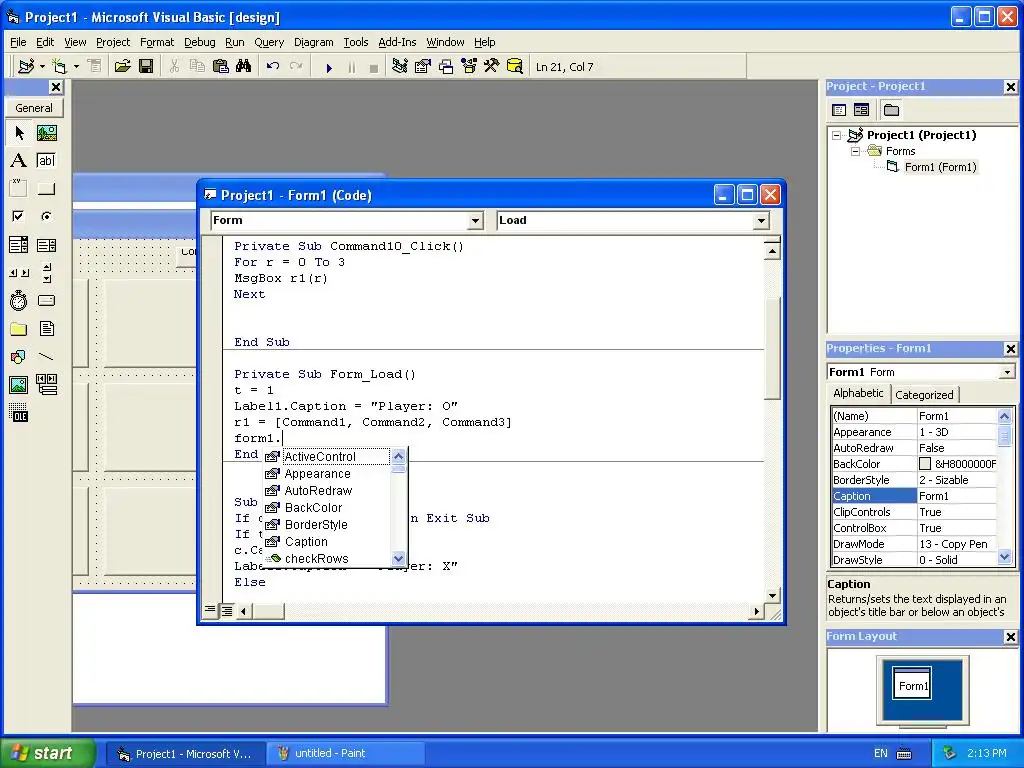Collapse the Forms folder node

[856, 152]
